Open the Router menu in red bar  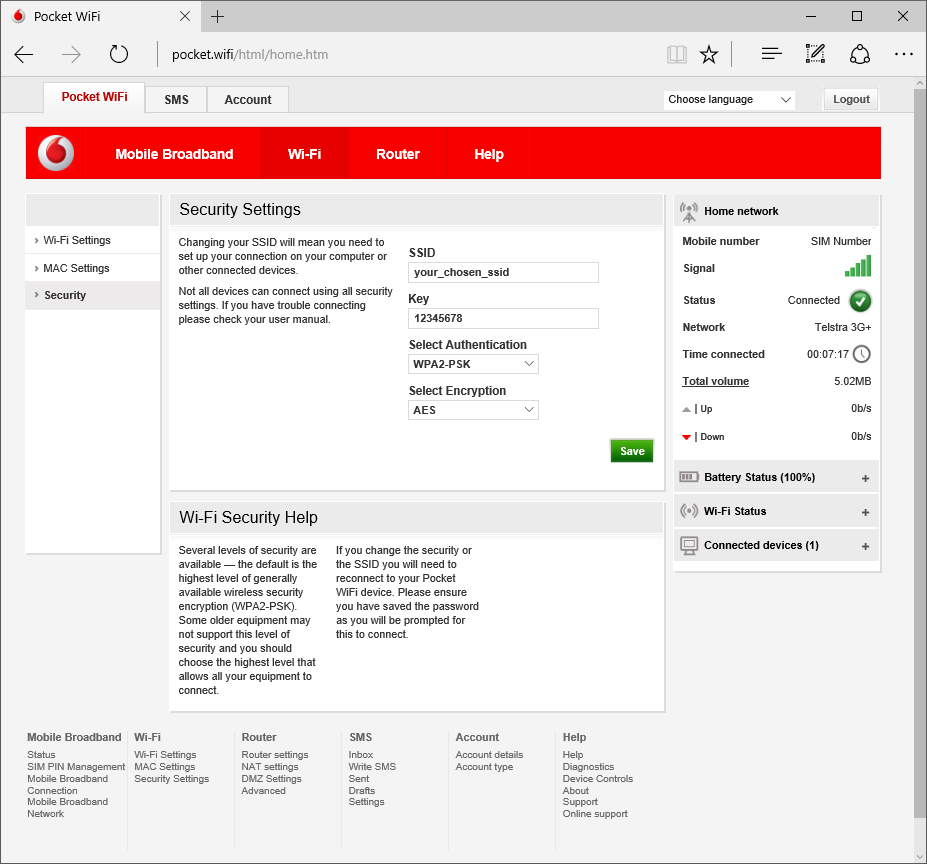397,154
